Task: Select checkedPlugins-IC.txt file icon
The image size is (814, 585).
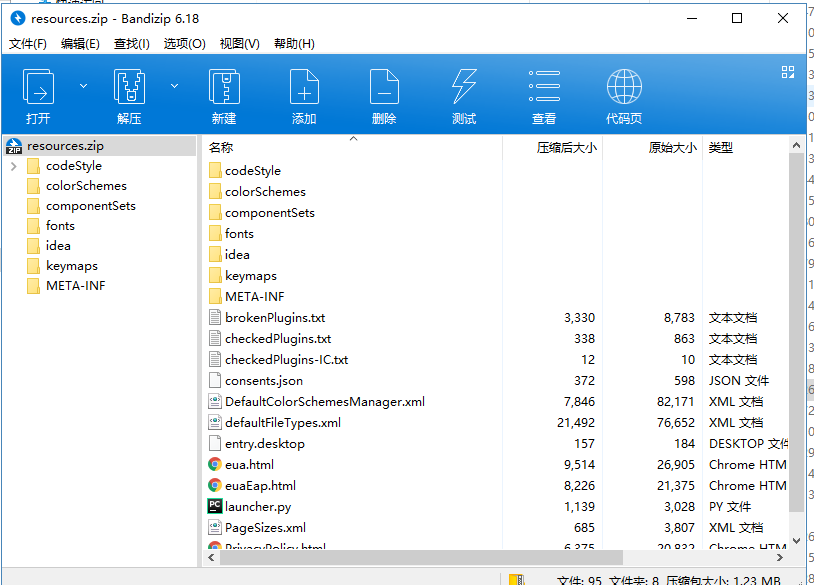Action: click(215, 360)
